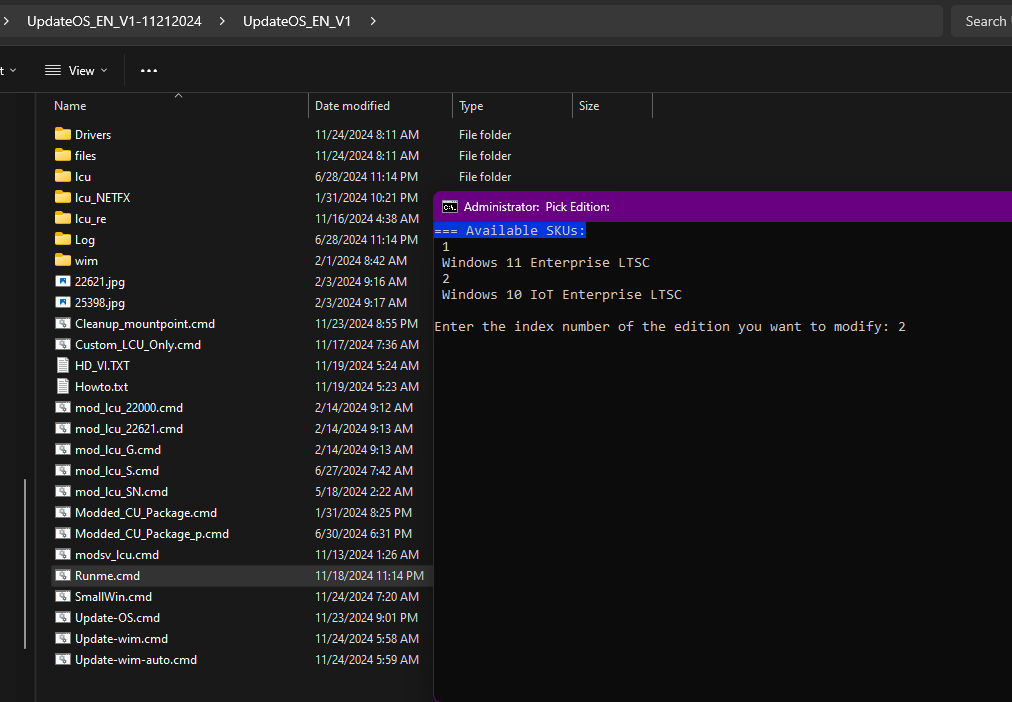Select the mod_lcu_22000.cmd script icon

(63, 407)
